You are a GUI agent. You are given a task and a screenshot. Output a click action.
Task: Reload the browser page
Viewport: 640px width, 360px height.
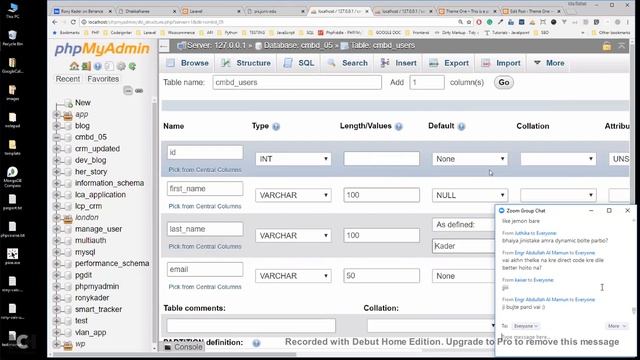point(73,22)
